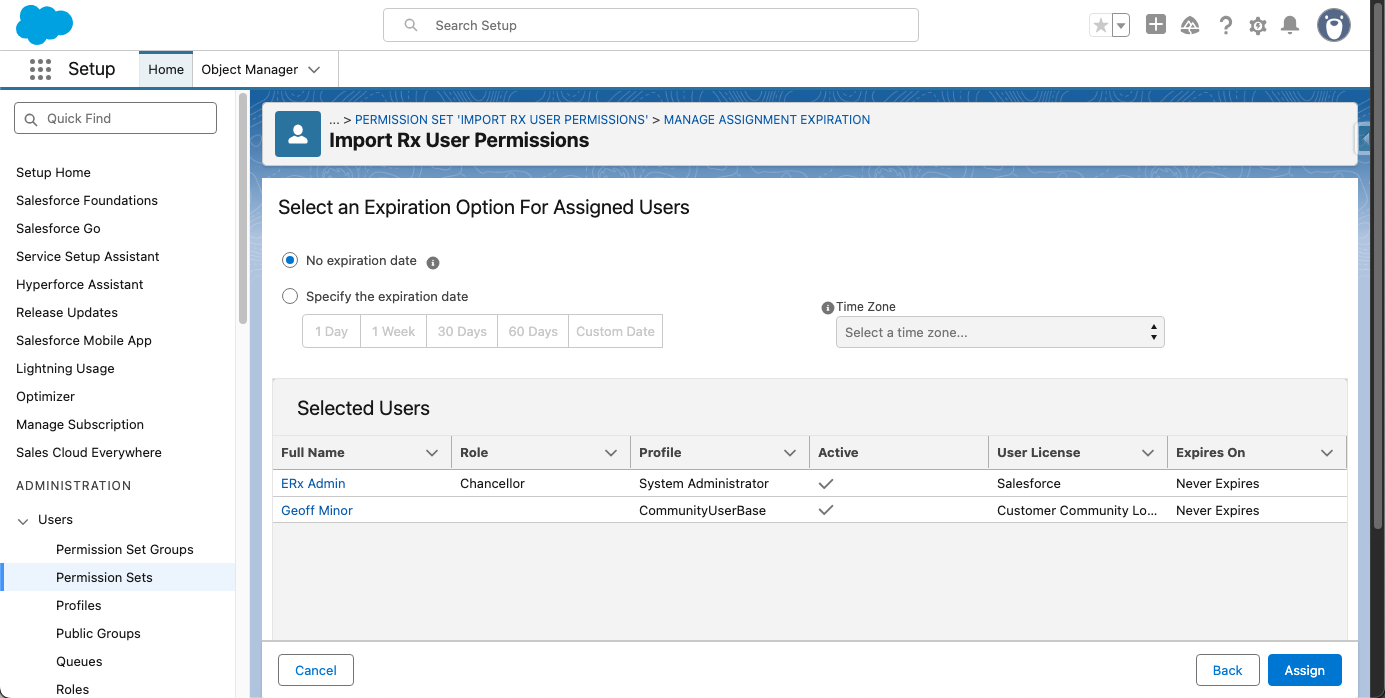This screenshot has width=1385, height=698.
Task: Open Profiles in the sidebar
Action: [79, 605]
